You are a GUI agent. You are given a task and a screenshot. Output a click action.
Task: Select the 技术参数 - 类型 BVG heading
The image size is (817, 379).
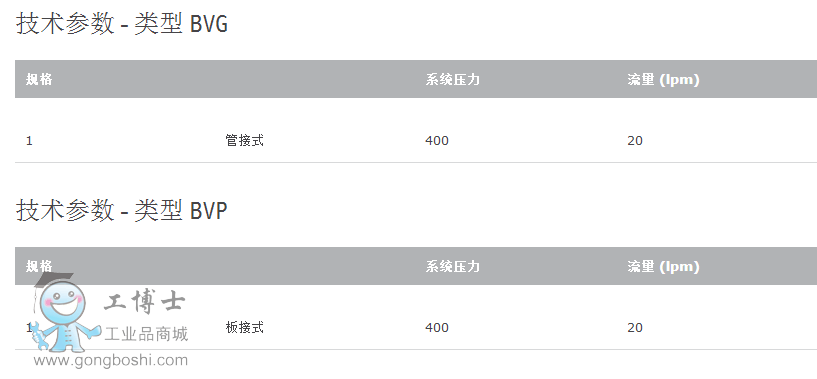coord(122,24)
